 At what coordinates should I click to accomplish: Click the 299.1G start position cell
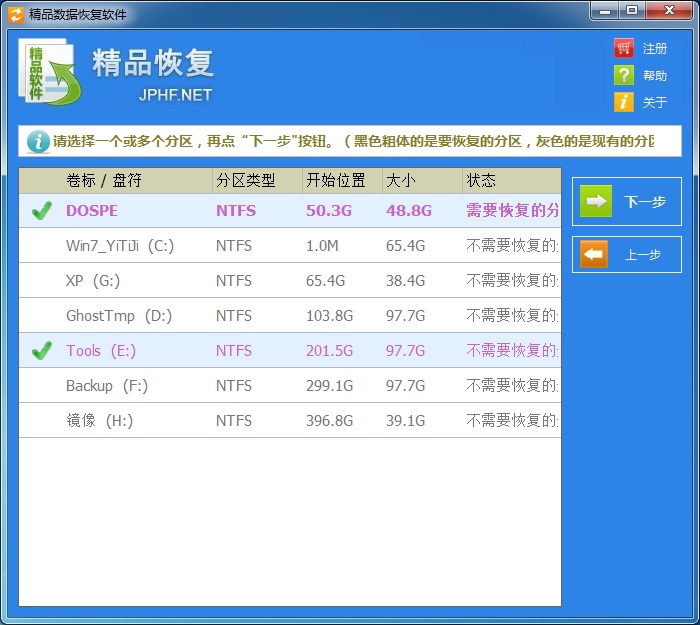point(329,386)
